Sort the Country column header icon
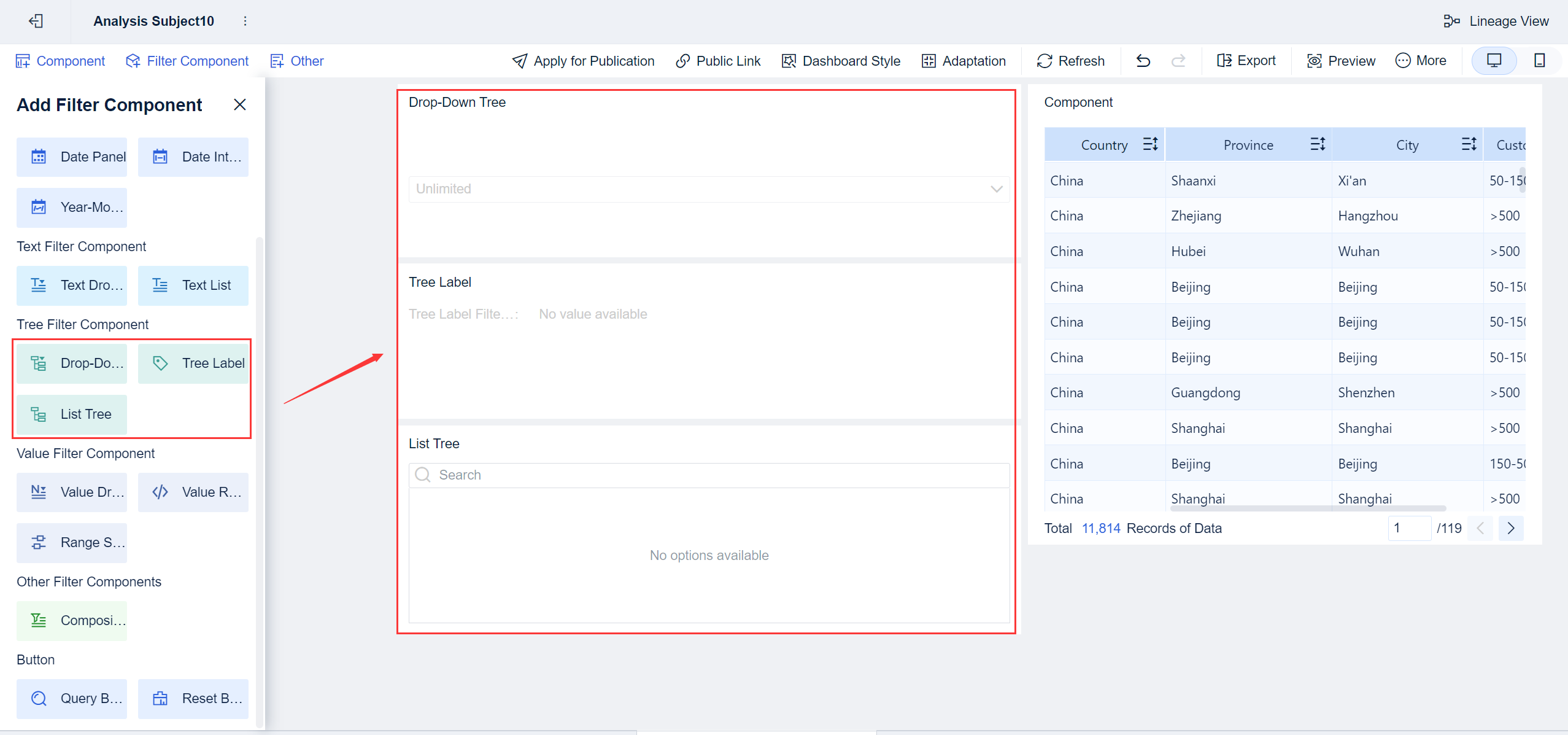The height and width of the screenshot is (735, 1568). point(1150,144)
